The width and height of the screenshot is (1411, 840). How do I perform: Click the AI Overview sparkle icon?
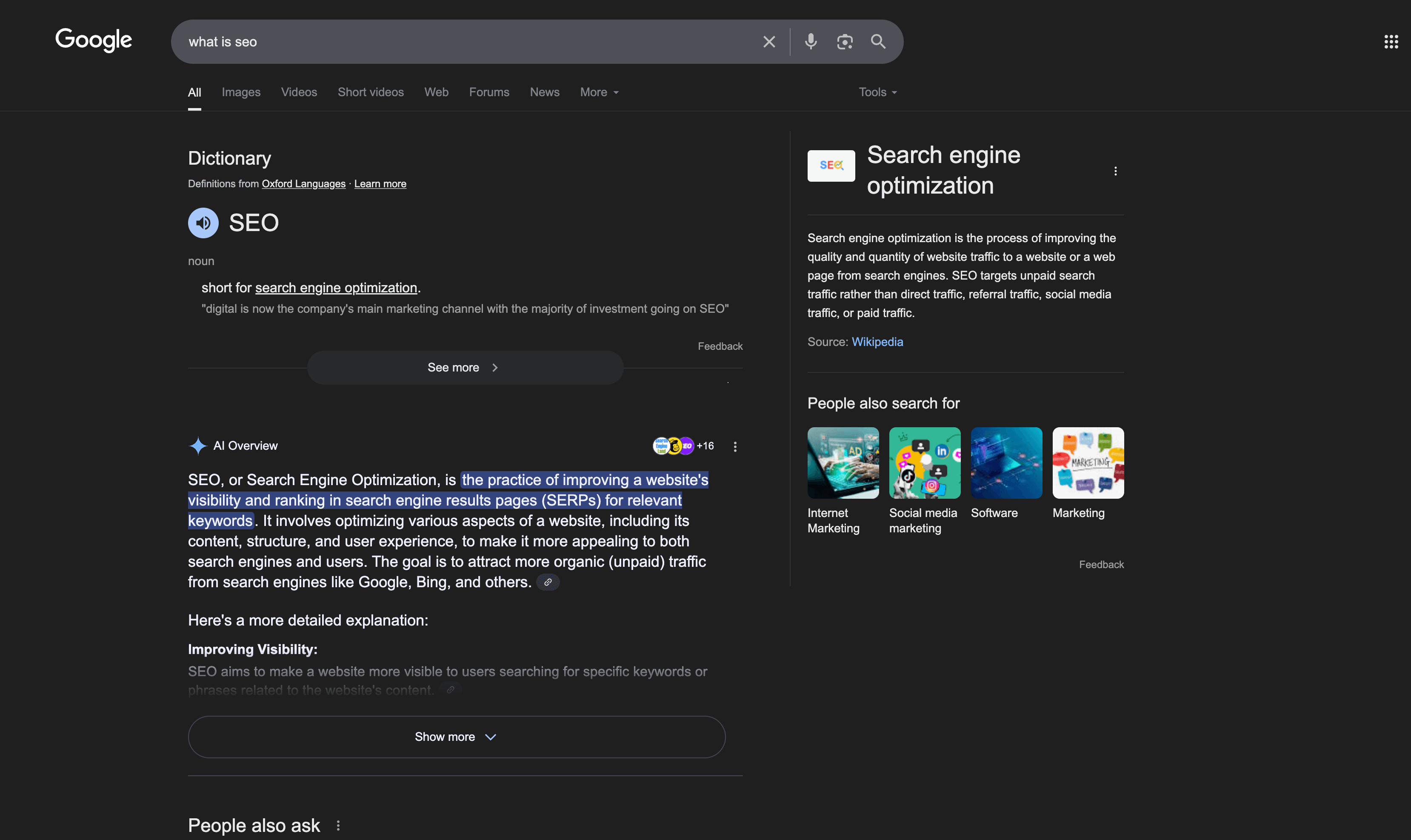197,446
